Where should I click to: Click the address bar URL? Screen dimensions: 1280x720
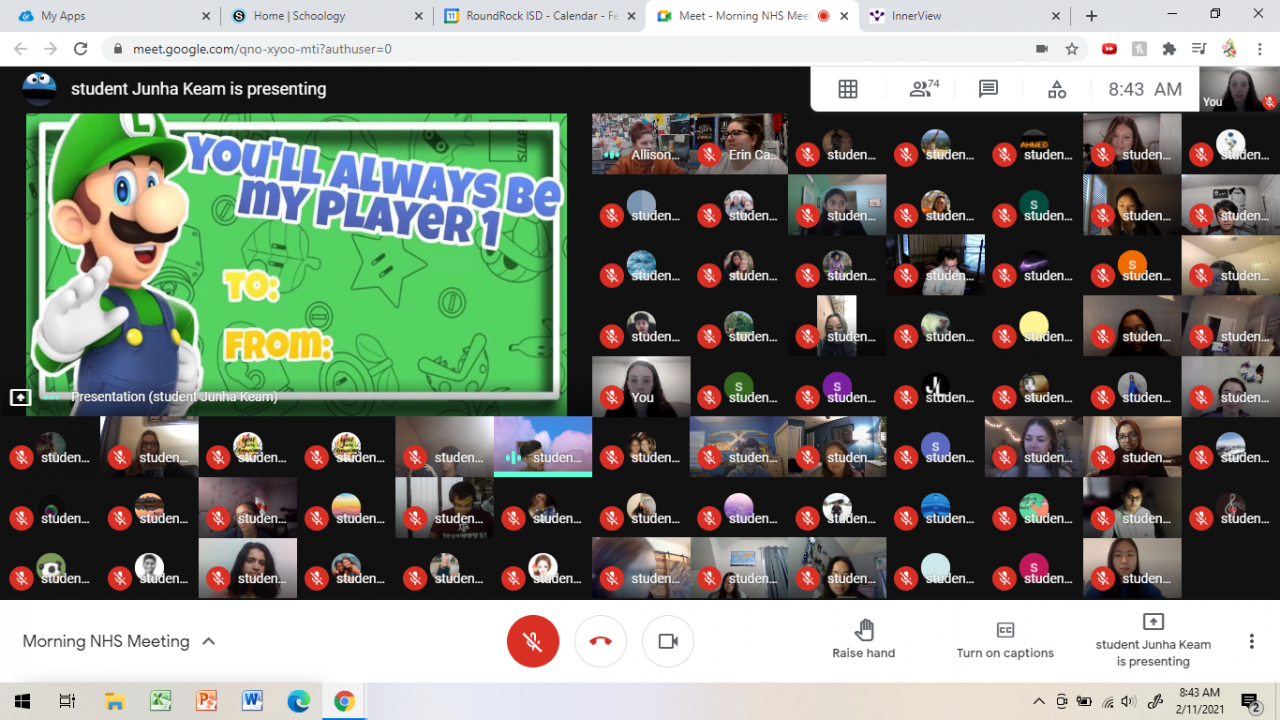(x=263, y=49)
